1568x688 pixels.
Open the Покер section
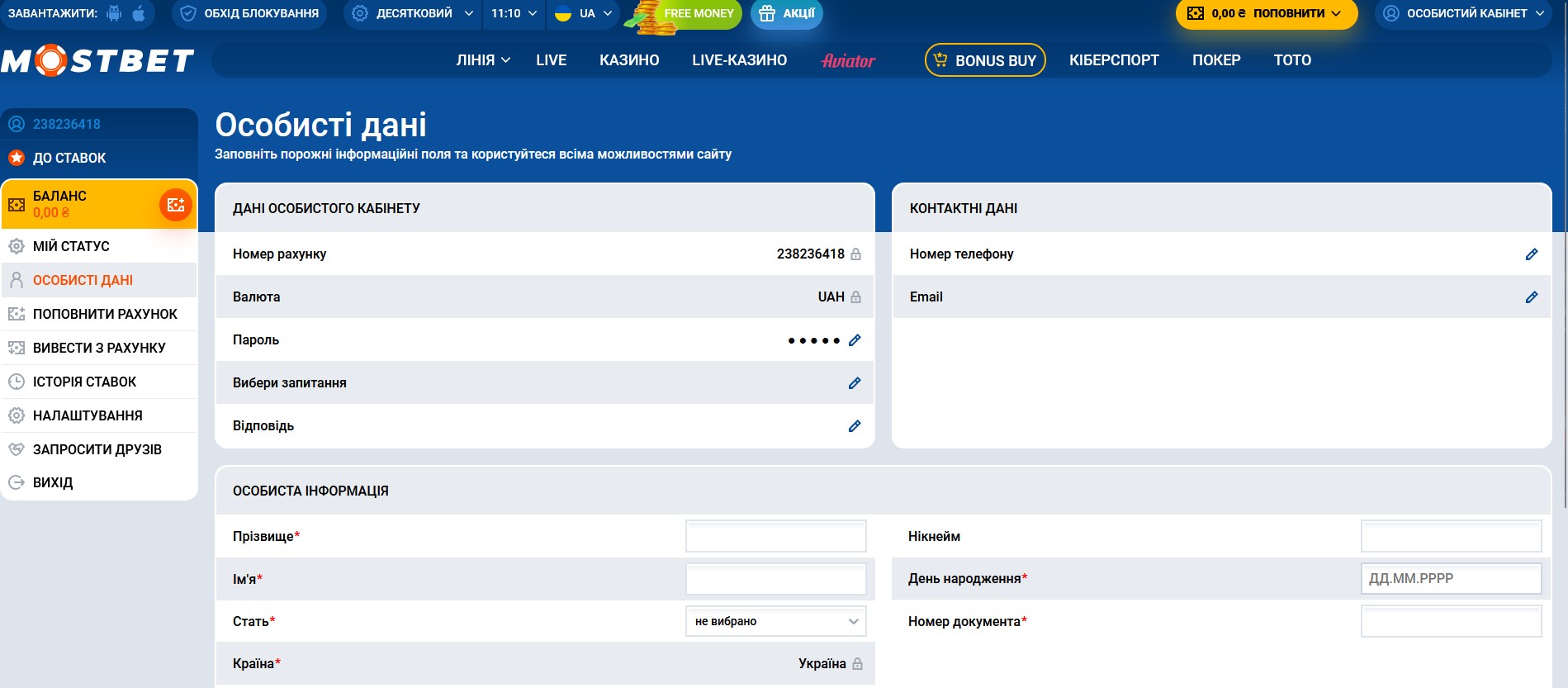click(x=1216, y=60)
